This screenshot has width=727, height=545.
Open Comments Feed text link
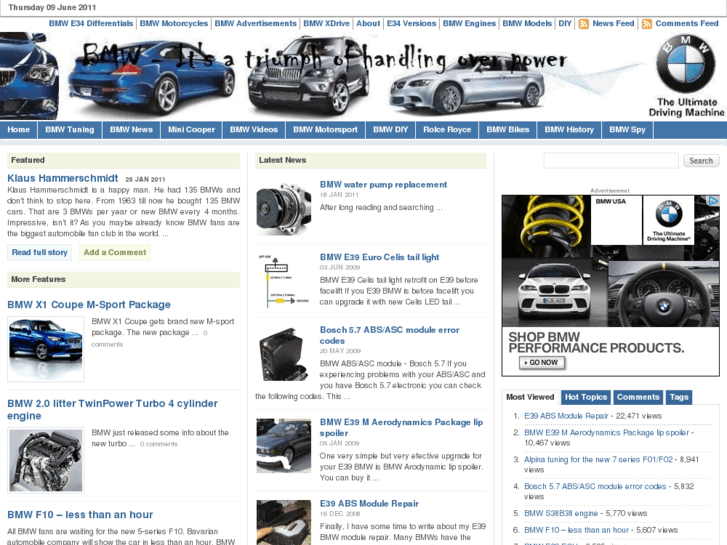coord(687,23)
